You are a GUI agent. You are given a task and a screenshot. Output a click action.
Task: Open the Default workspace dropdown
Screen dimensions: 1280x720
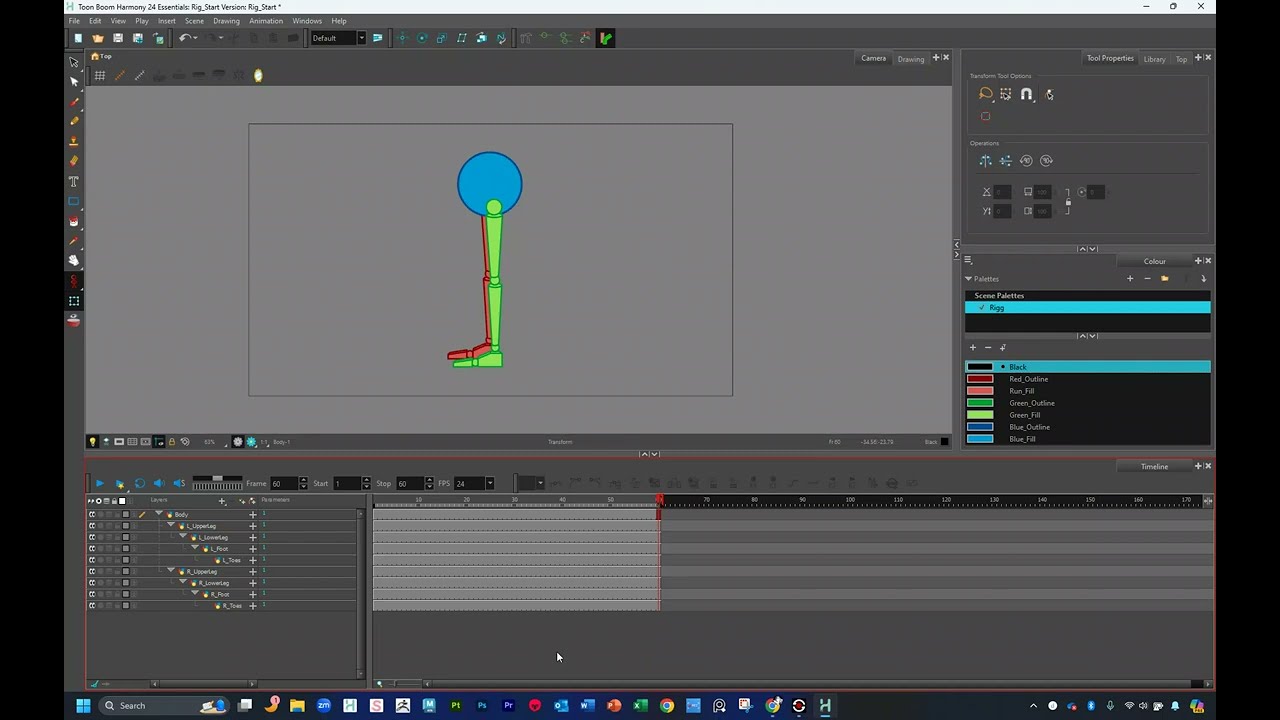(x=338, y=38)
